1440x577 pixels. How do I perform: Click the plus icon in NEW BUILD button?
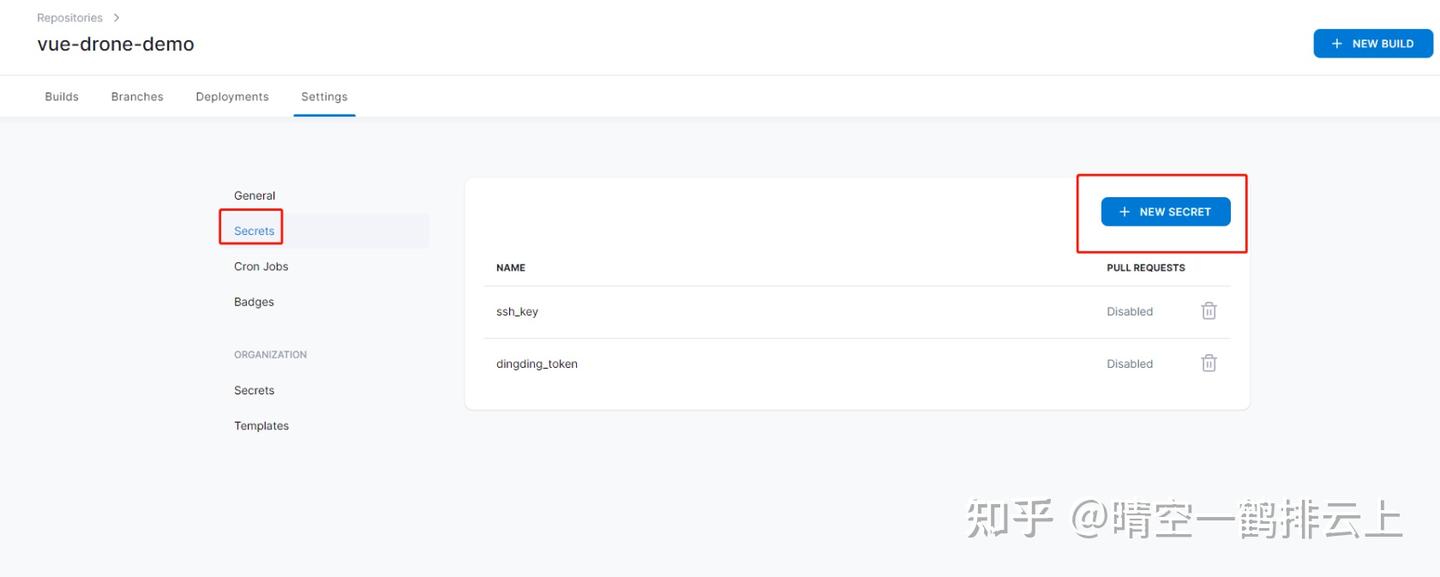tap(1336, 43)
